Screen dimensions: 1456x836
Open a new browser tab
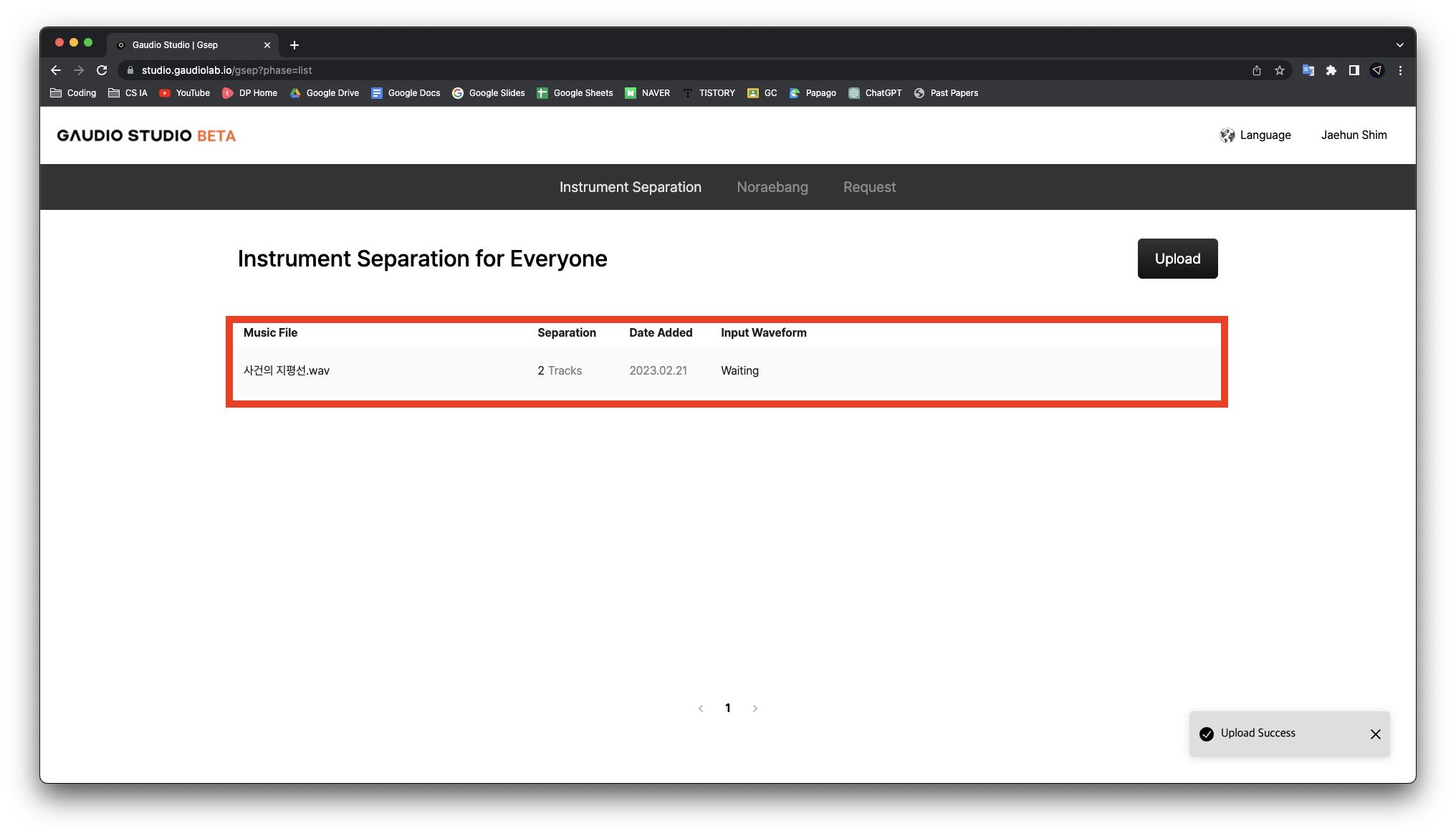tap(294, 45)
